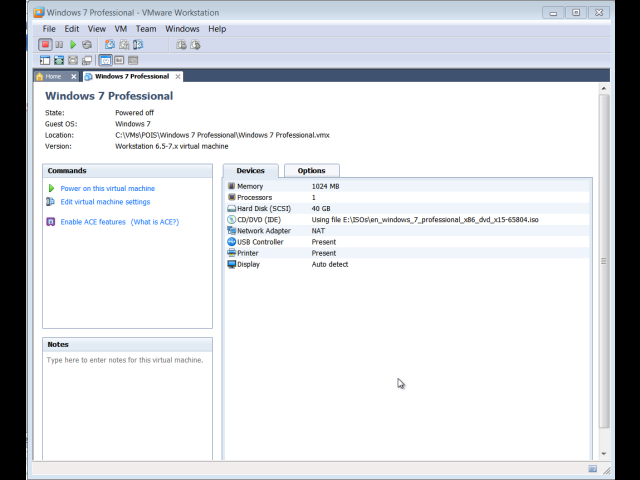Click the red Power Off toolbar button
This screenshot has width=640, height=480.
[x=45, y=45]
